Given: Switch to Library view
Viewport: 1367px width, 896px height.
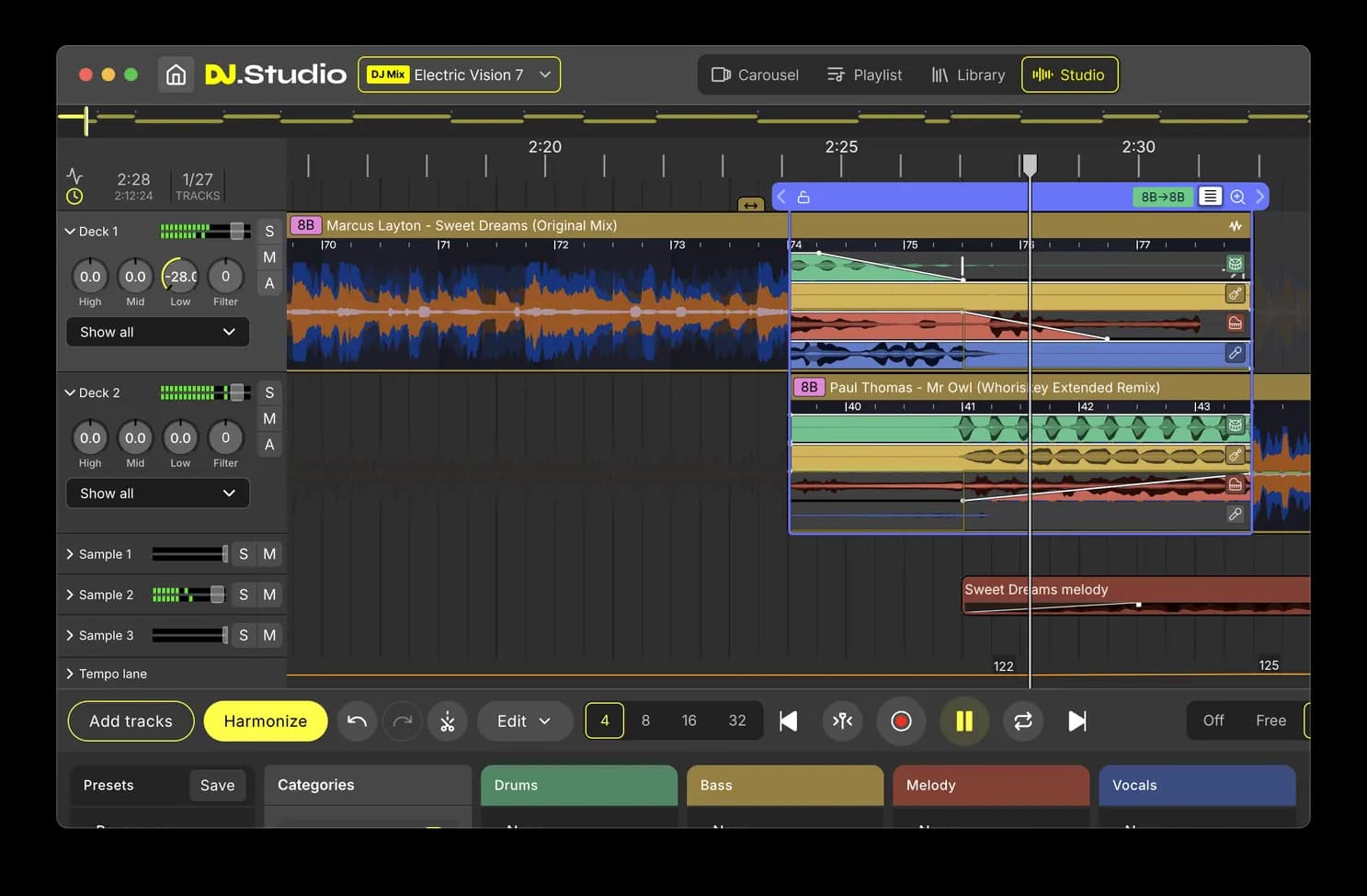Looking at the screenshot, I should 968,74.
